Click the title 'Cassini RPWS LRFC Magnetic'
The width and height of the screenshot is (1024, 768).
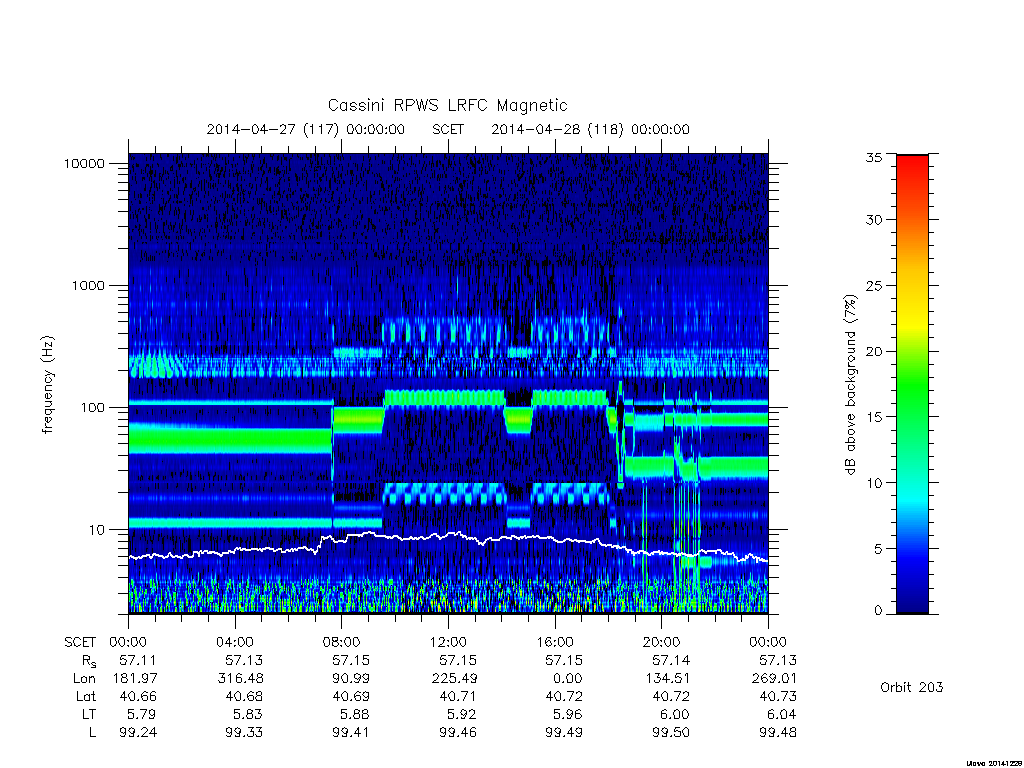click(x=447, y=105)
